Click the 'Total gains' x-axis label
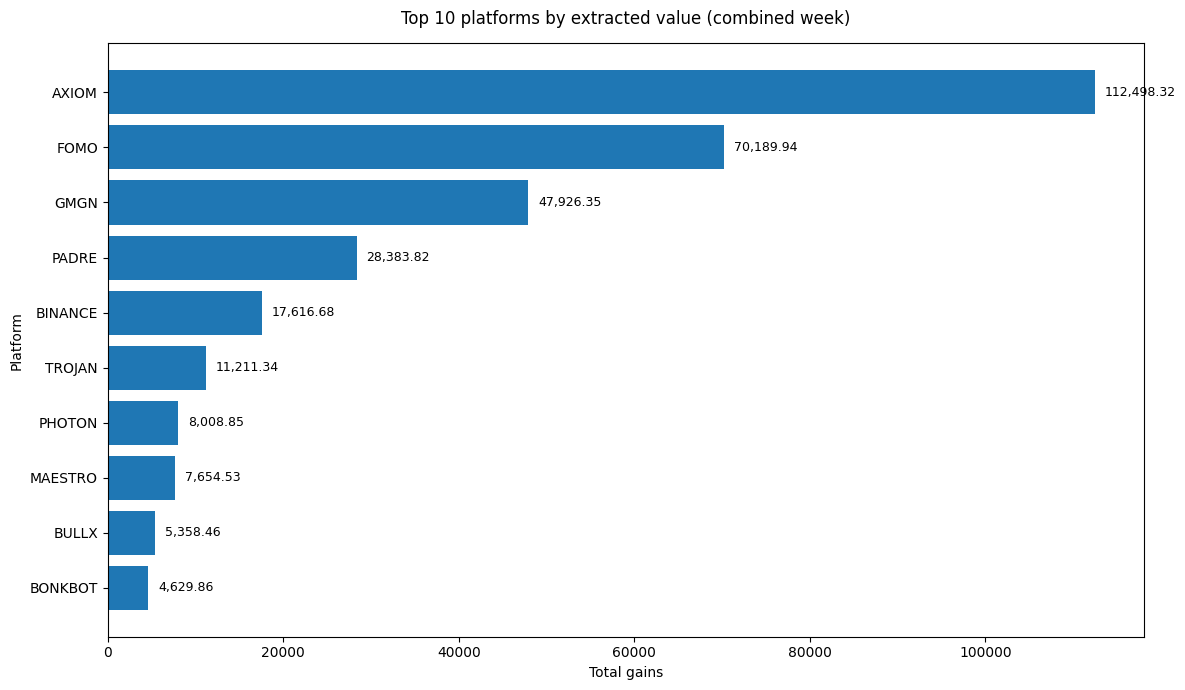Viewport: 1185px width, 690px height. click(626, 673)
